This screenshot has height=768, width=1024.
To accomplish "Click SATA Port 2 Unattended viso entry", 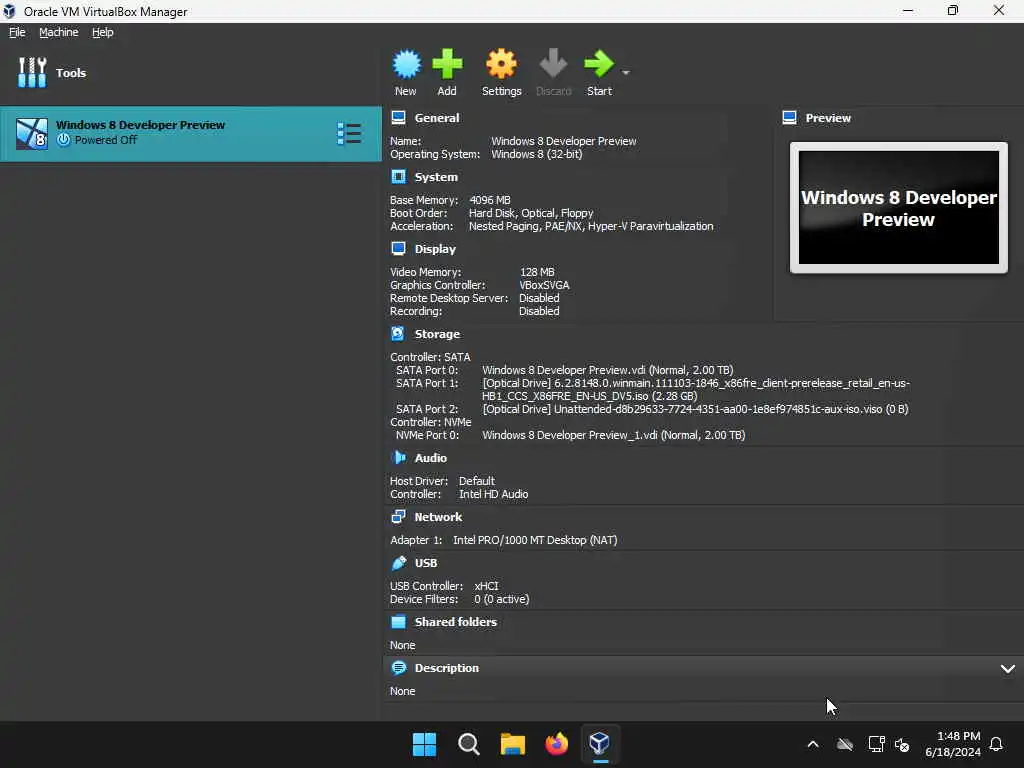I will [695, 409].
